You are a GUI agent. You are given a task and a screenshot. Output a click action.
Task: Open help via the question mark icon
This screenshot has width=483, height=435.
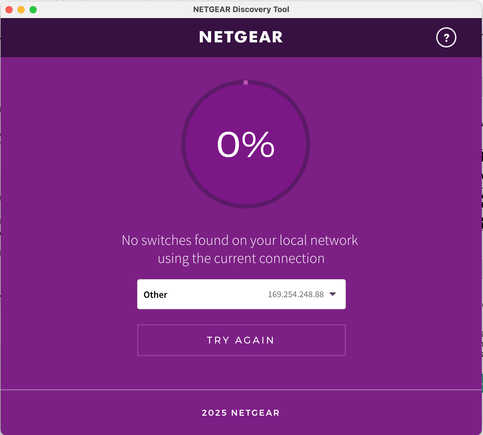(446, 37)
